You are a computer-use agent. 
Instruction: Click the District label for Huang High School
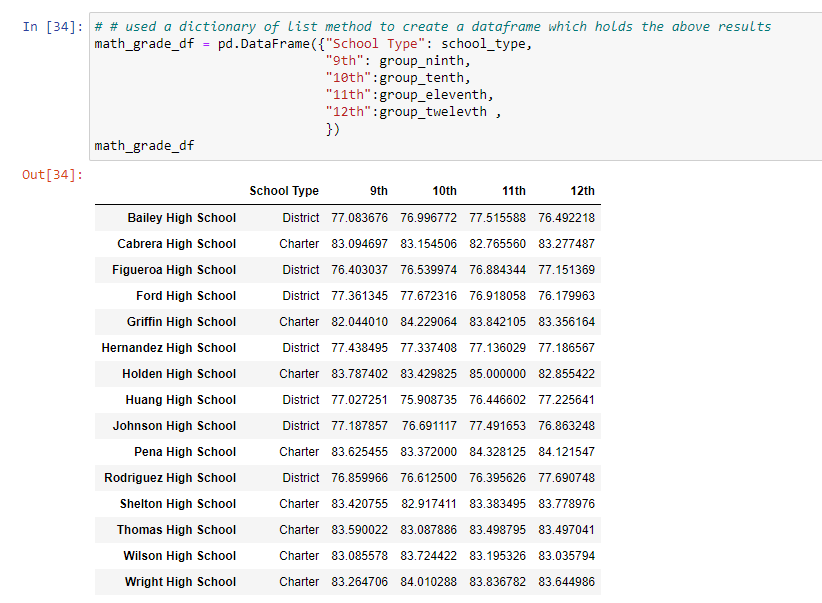click(x=300, y=399)
